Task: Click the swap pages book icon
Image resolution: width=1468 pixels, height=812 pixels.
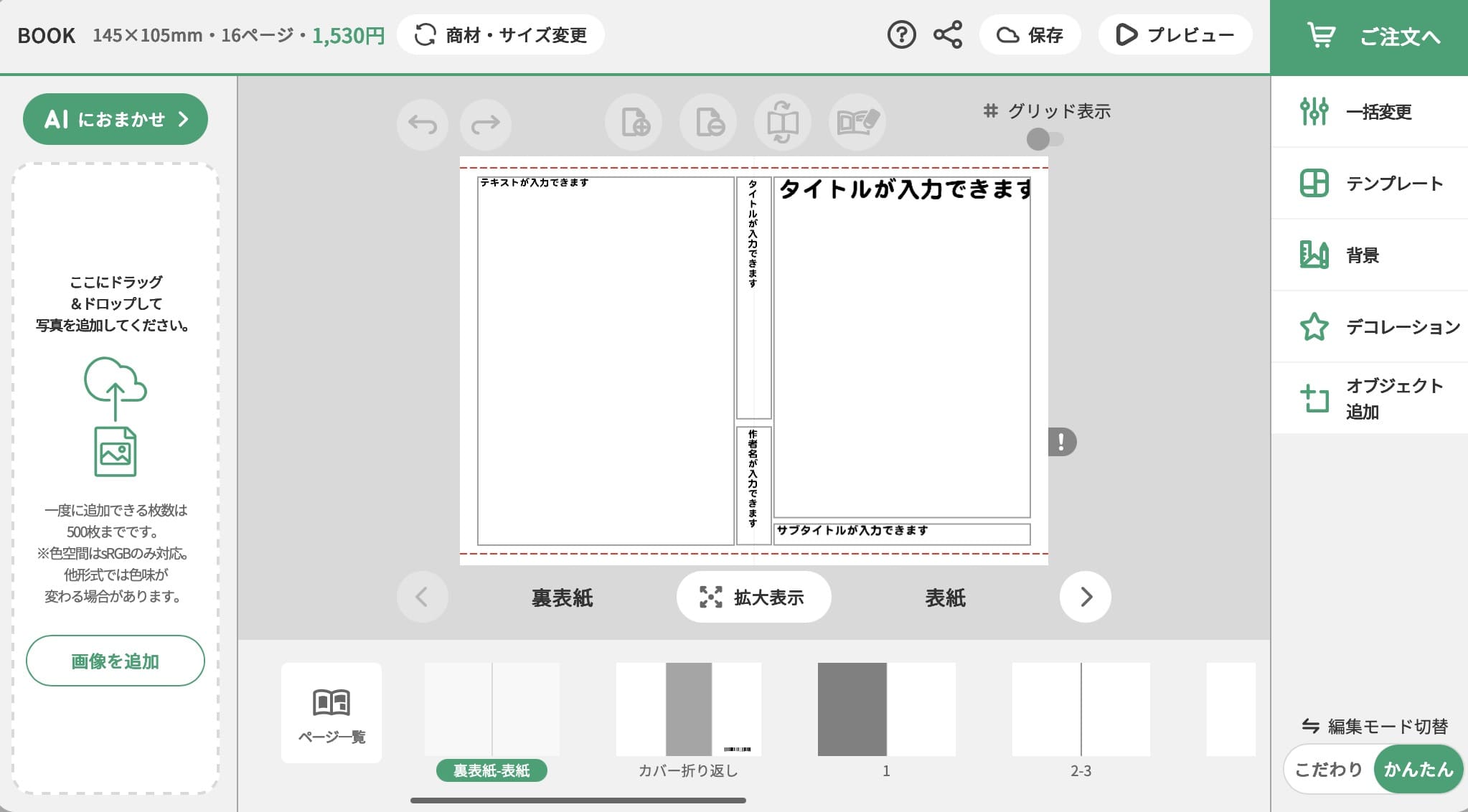Action: click(783, 123)
